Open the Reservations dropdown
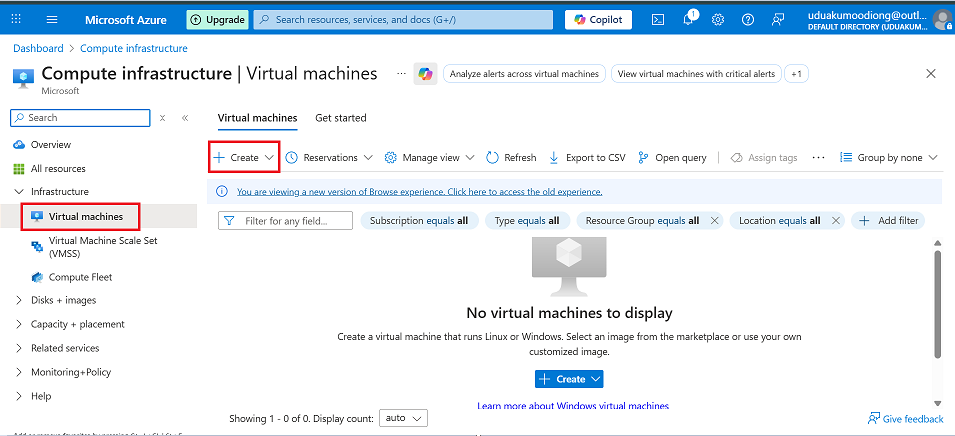The width and height of the screenshot is (955, 436). [x=329, y=158]
